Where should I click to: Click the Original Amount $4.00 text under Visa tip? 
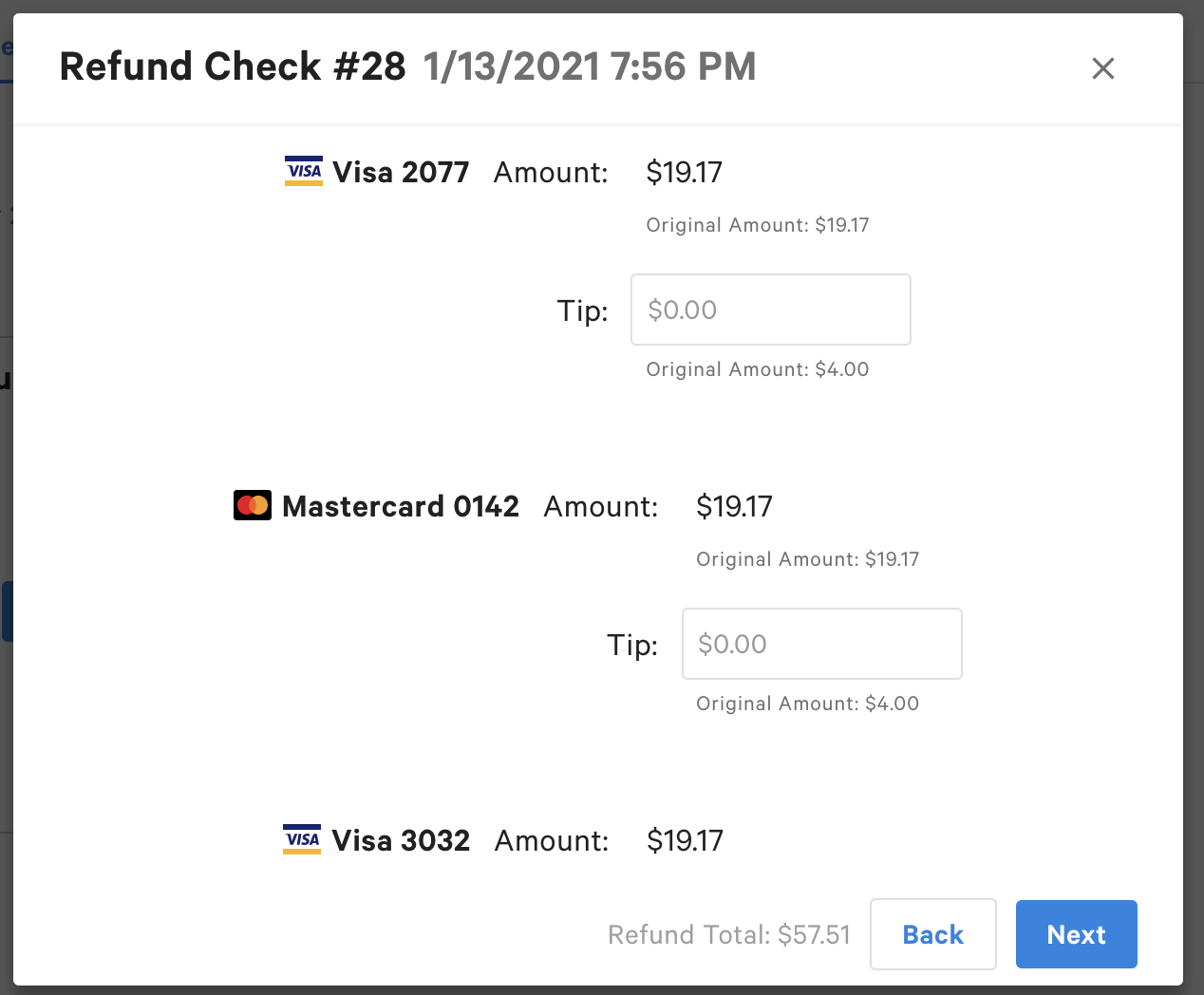click(757, 369)
